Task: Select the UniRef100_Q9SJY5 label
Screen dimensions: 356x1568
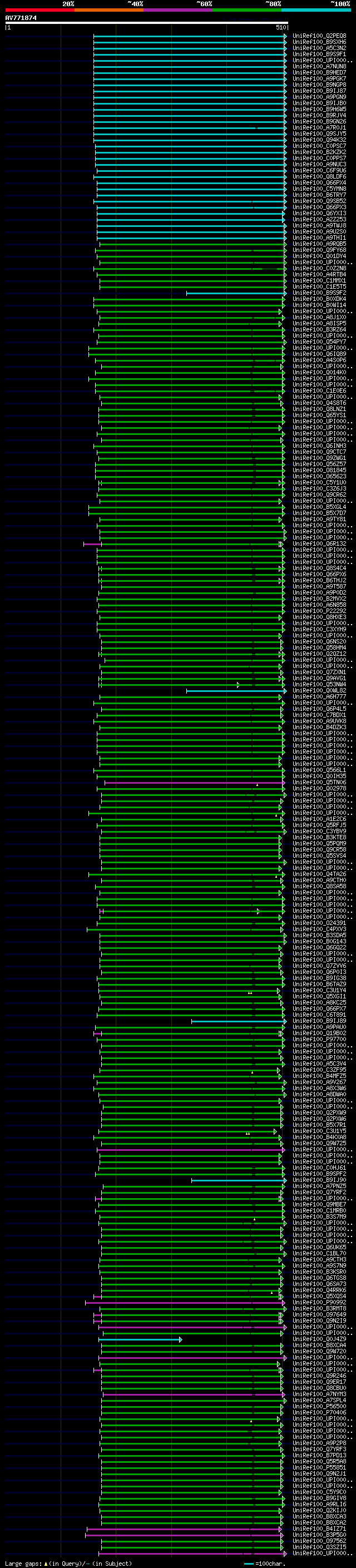Action: point(319,133)
